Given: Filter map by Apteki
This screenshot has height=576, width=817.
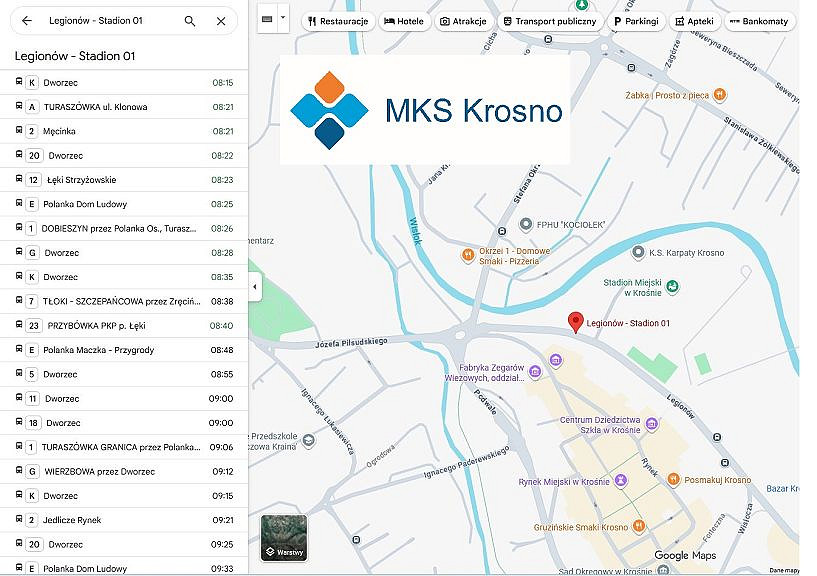Looking at the screenshot, I should click(695, 21).
